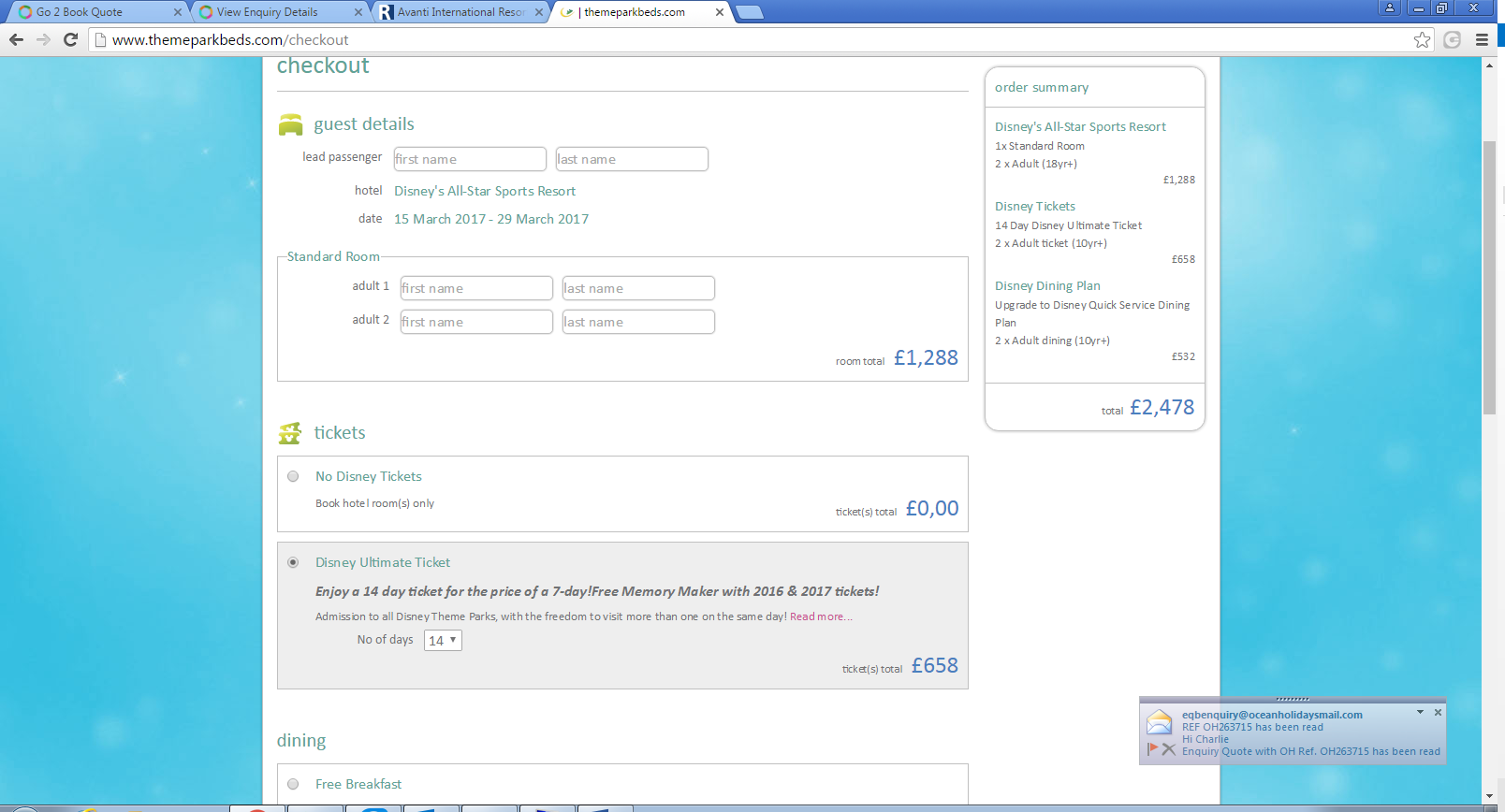Click the grey extension icon beside the star
This screenshot has width=1505, height=812.
(x=1453, y=39)
